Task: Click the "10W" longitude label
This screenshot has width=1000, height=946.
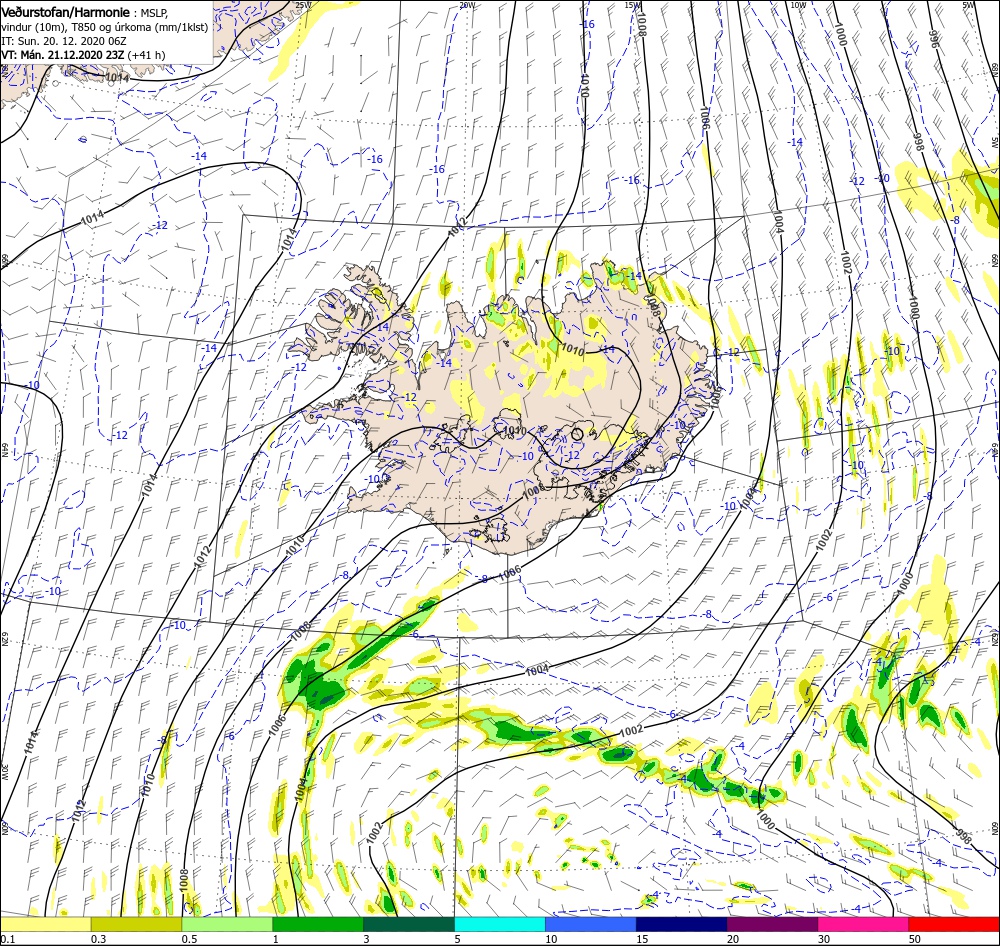Action: click(798, 5)
